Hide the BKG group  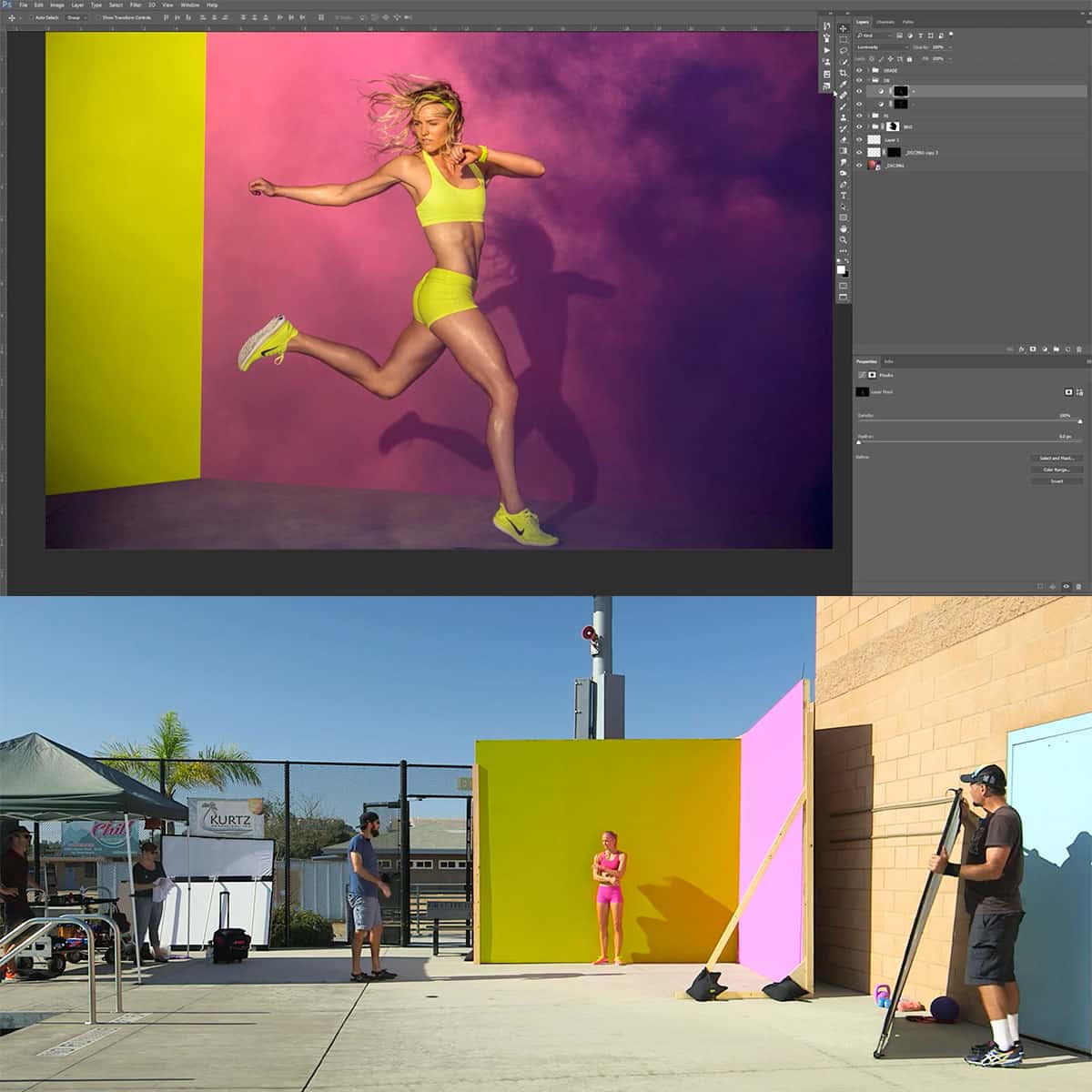pyautogui.click(x=859, y=126)
